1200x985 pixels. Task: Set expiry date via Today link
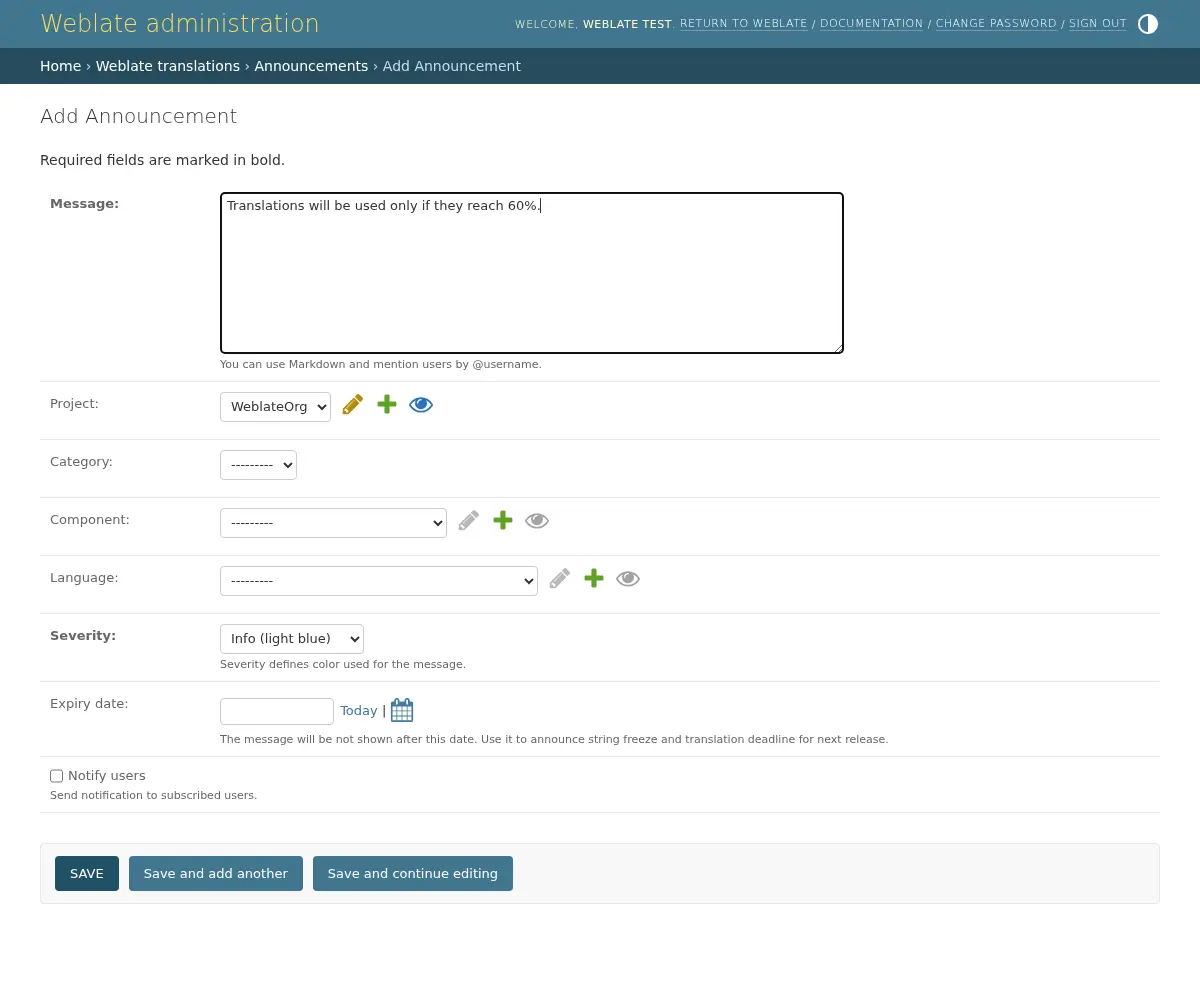pos(358,711)
